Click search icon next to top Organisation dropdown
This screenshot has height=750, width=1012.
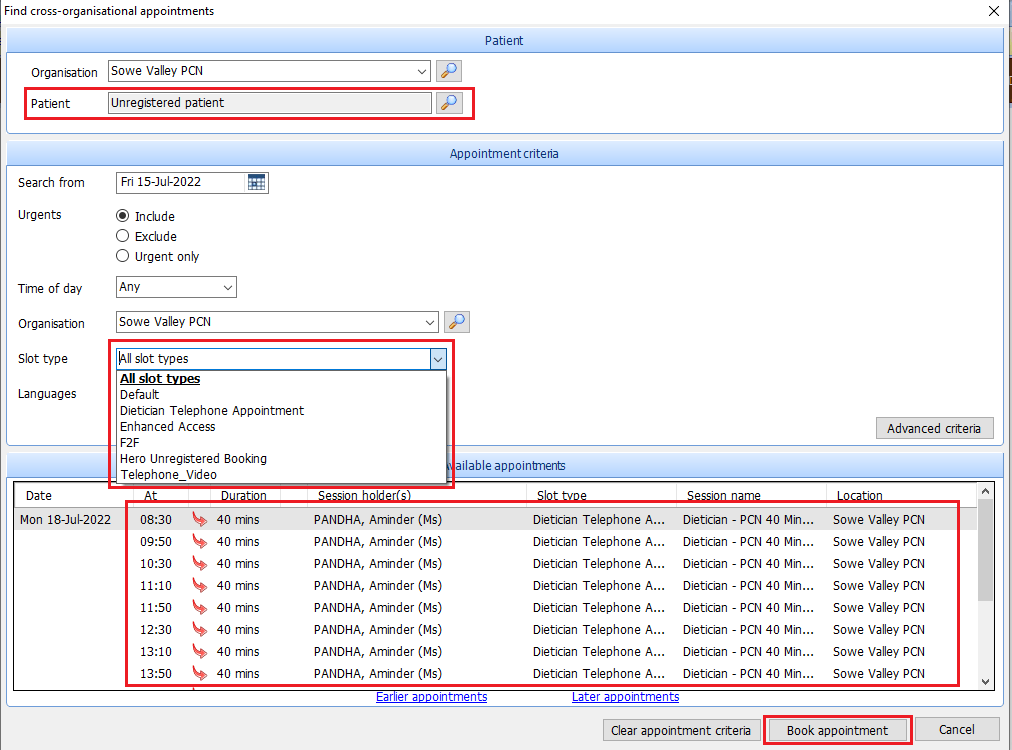tap(449, 71)
